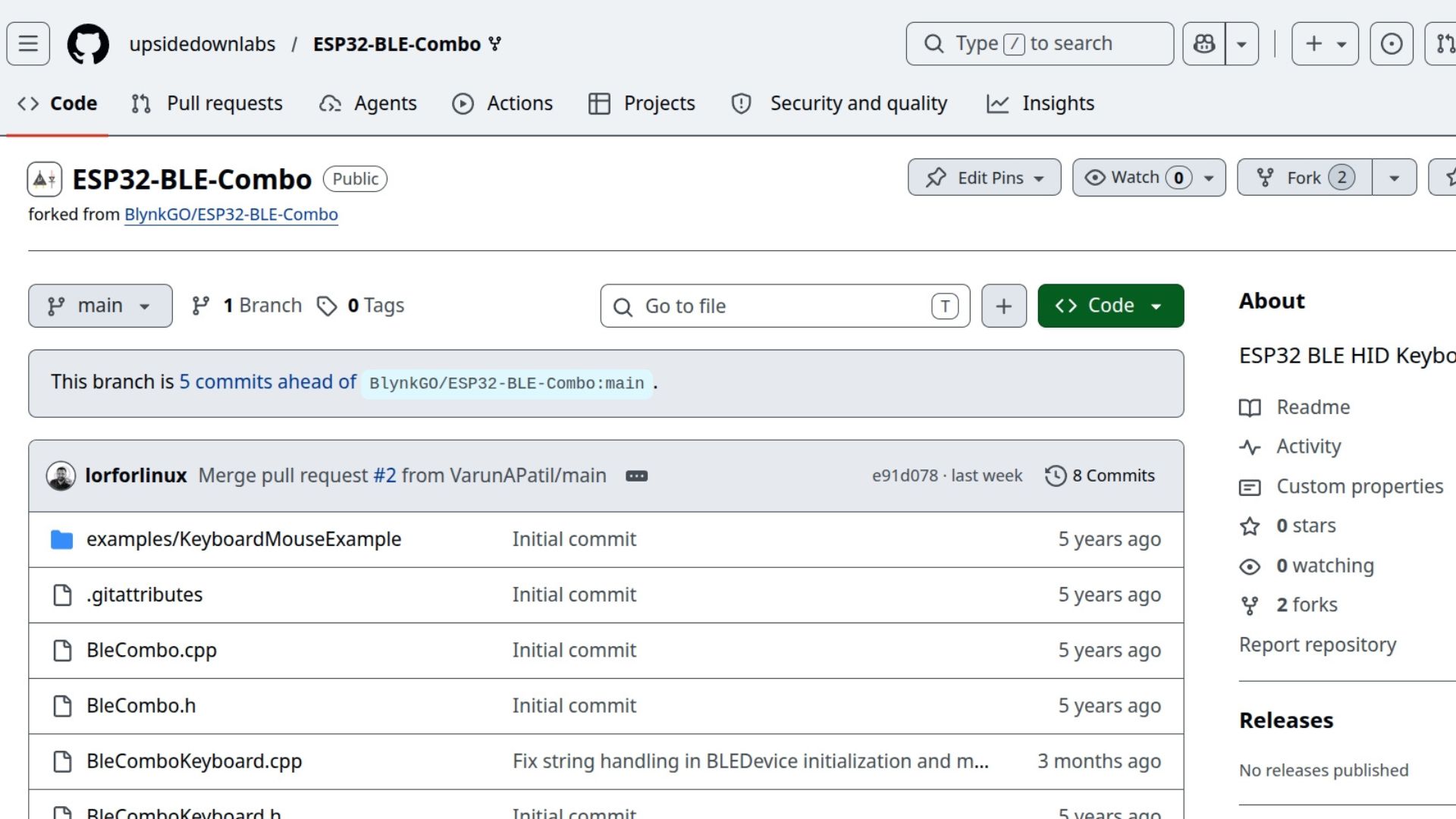Screen dimensions: 1456x819
Task: Expand the fork options dropdown arrow
Action: [1394, 177]
